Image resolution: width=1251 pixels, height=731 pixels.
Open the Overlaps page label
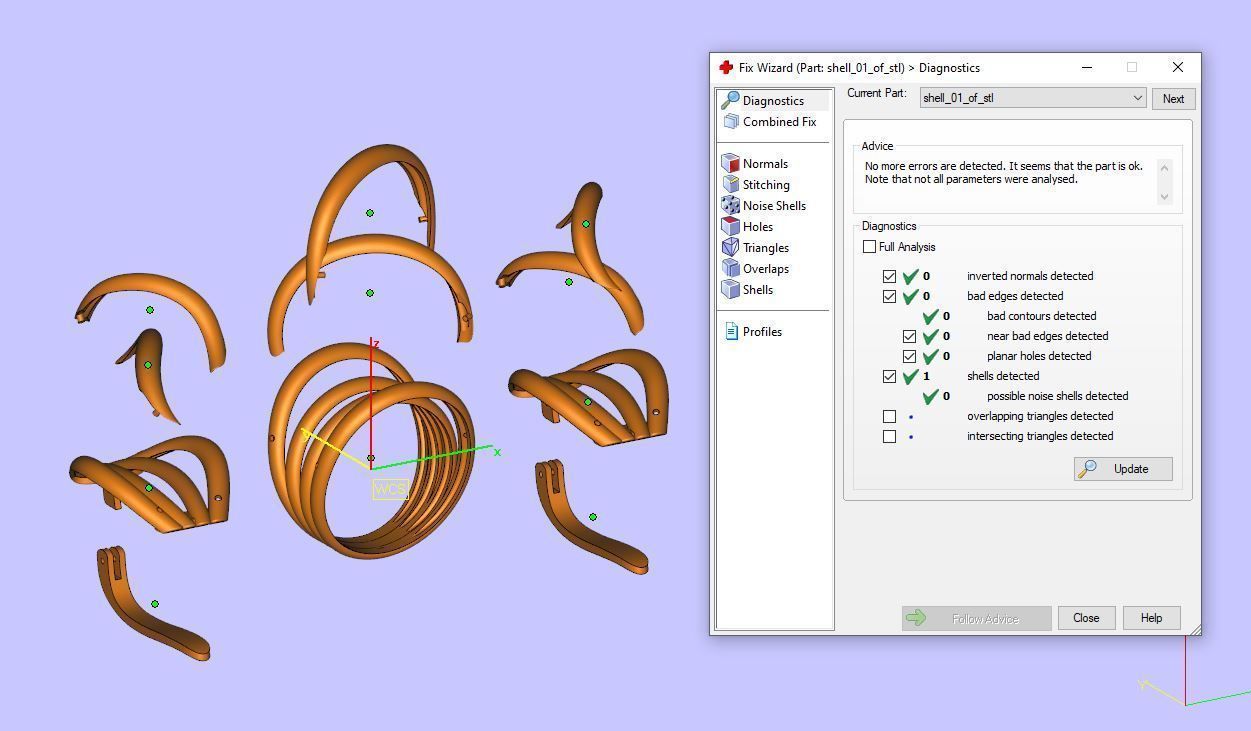(766, 269)
